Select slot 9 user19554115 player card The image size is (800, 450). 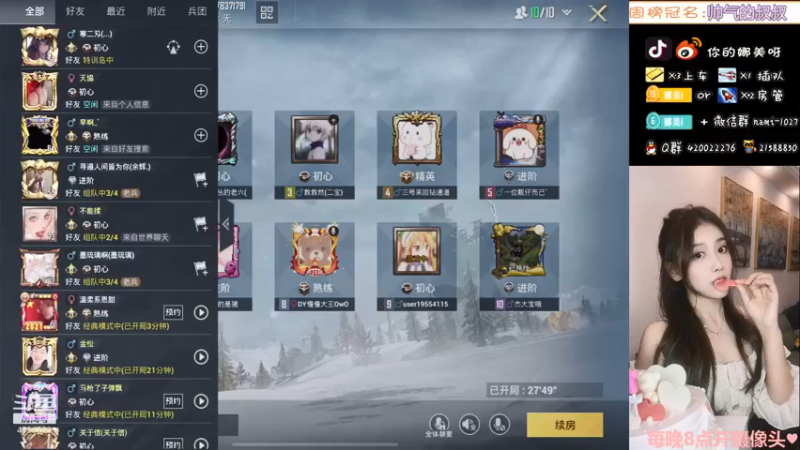(x=417, y=266)
